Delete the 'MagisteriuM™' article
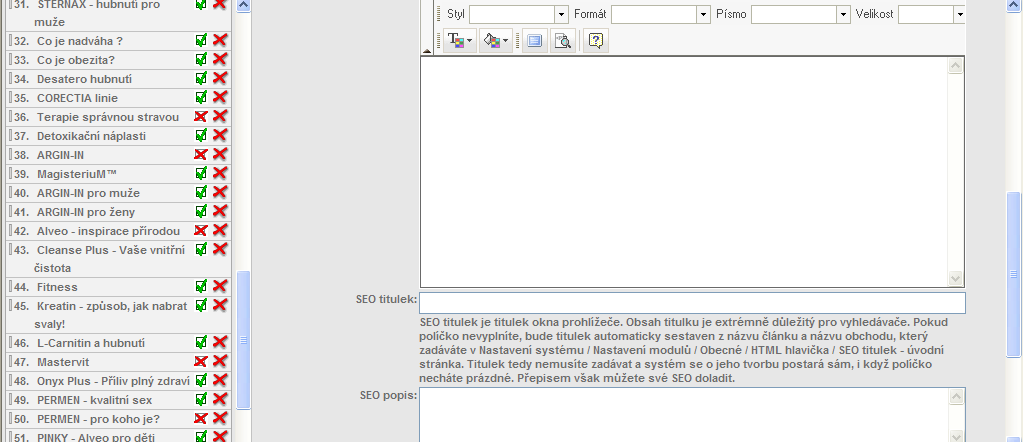Viewport: 1024px width, 442px height. [220, 173]
